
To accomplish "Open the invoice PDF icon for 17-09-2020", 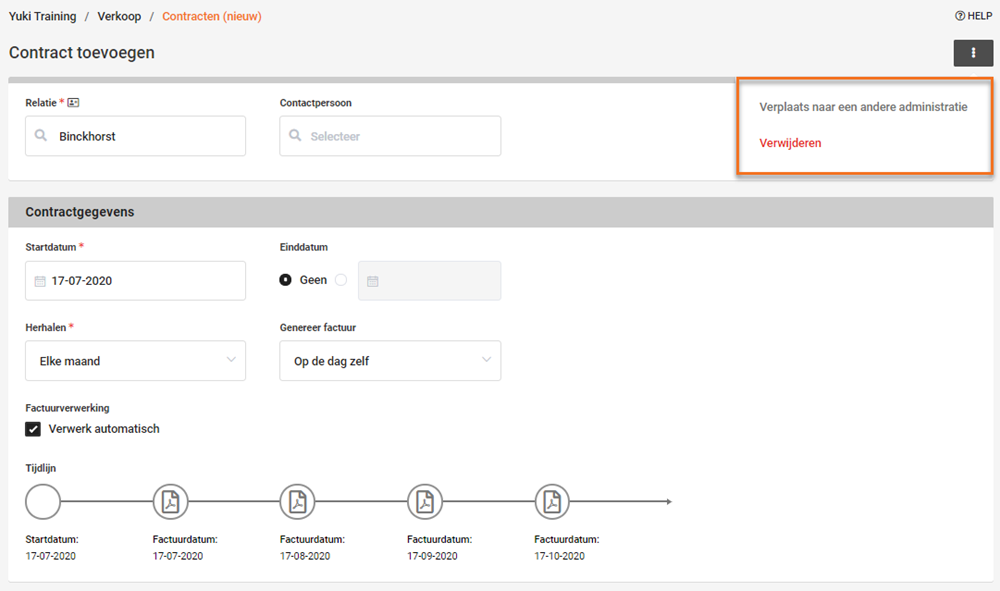I will point(425,502).
